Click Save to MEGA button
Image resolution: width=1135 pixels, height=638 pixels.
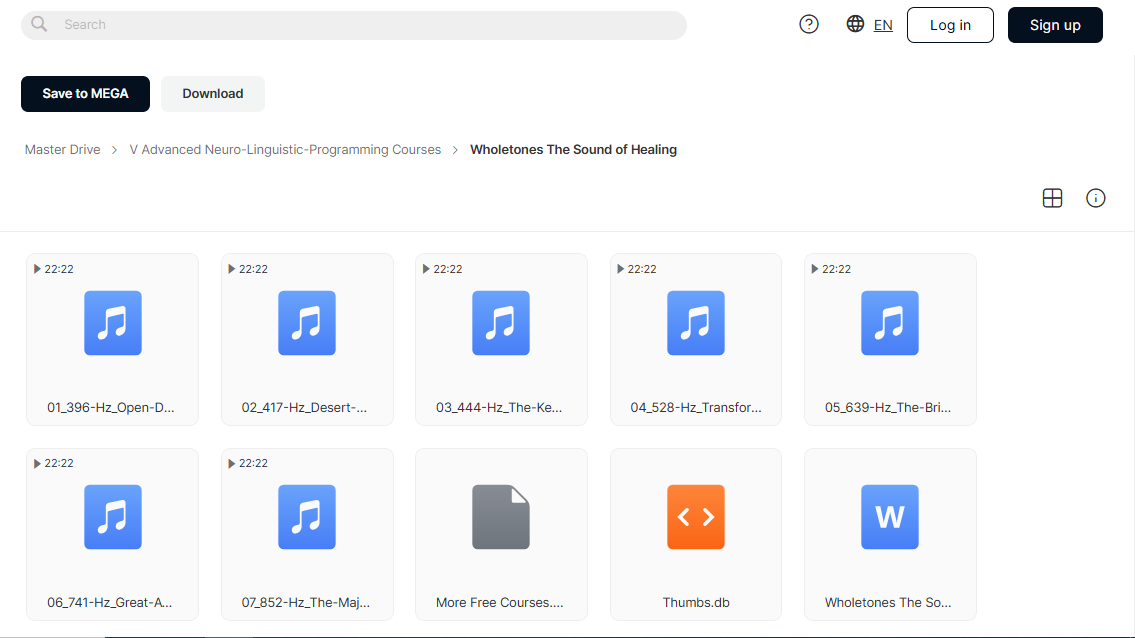(x=85, y=93)
